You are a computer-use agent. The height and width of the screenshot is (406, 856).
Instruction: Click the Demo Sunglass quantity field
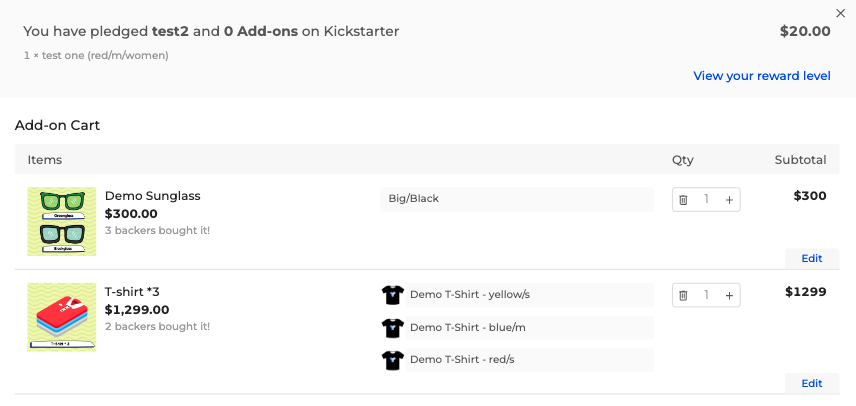(706, 200)
